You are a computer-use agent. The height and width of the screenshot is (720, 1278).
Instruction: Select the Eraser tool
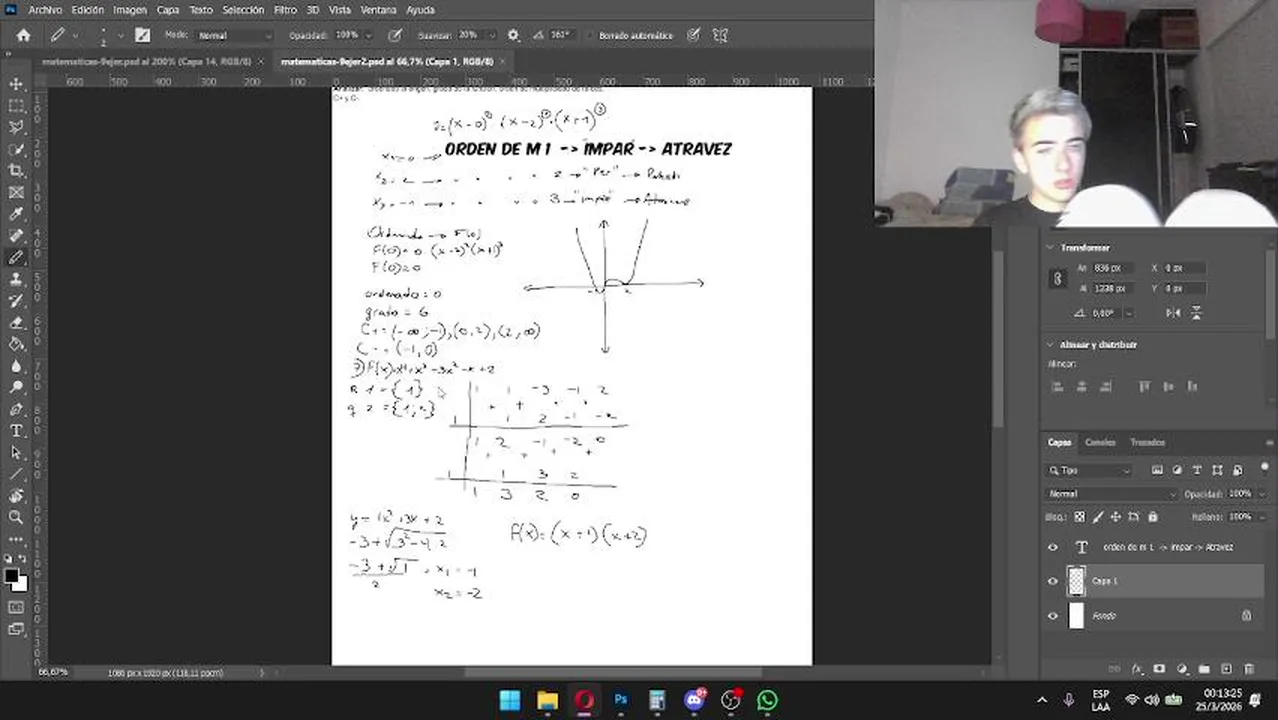(x=16, y=323)
